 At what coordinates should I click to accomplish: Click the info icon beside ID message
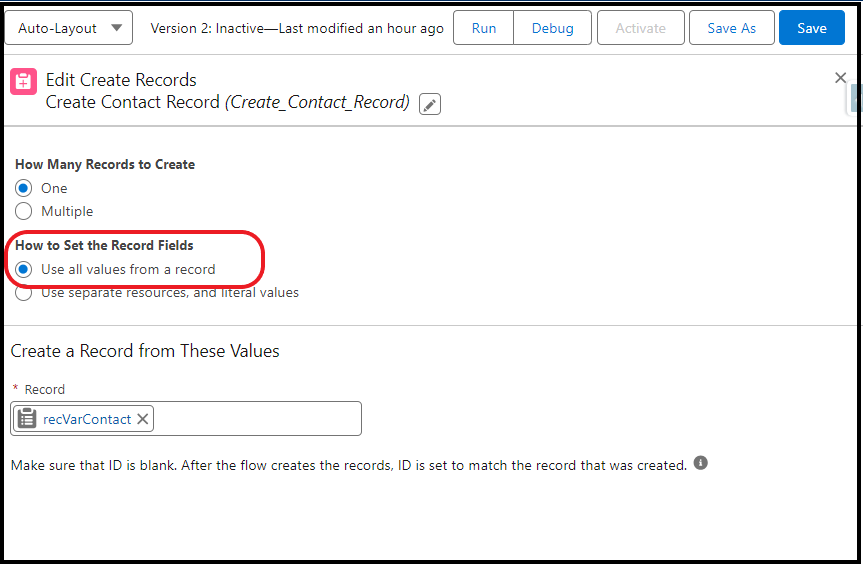(700, 463)
